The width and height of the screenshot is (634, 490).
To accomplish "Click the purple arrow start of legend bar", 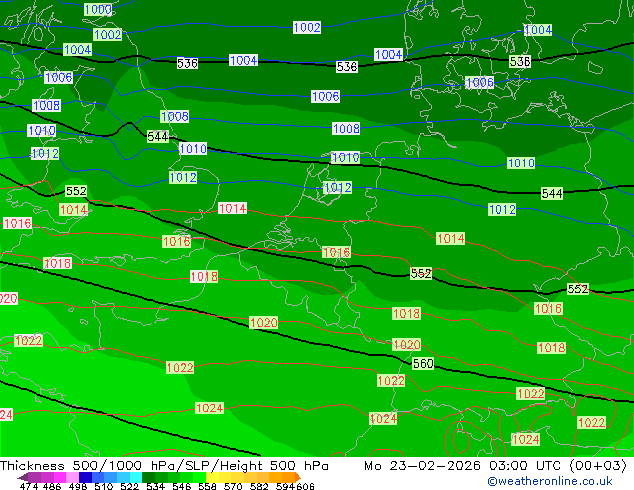I will (22, 477).
